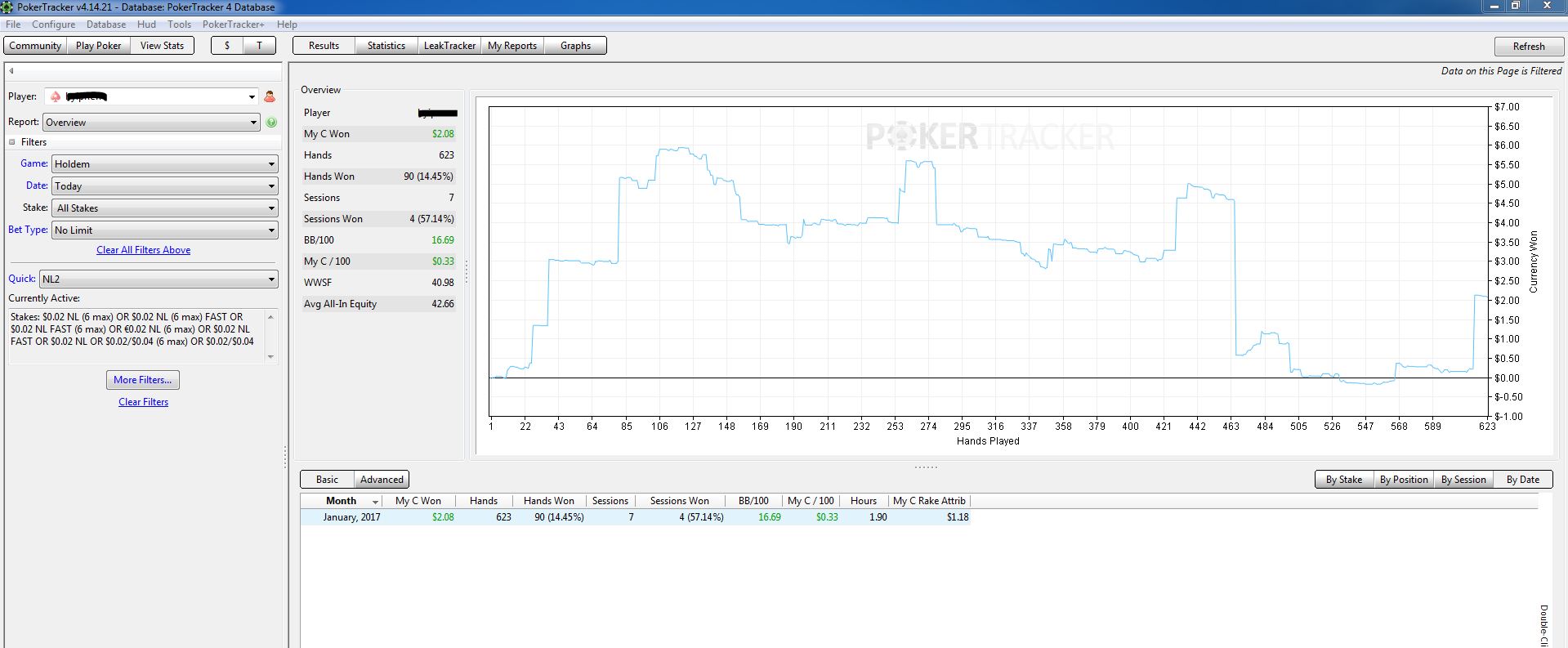Sort by the My C Rake Attrib column header
Screen dimensions: 1568x648
(x=929, y=501)
